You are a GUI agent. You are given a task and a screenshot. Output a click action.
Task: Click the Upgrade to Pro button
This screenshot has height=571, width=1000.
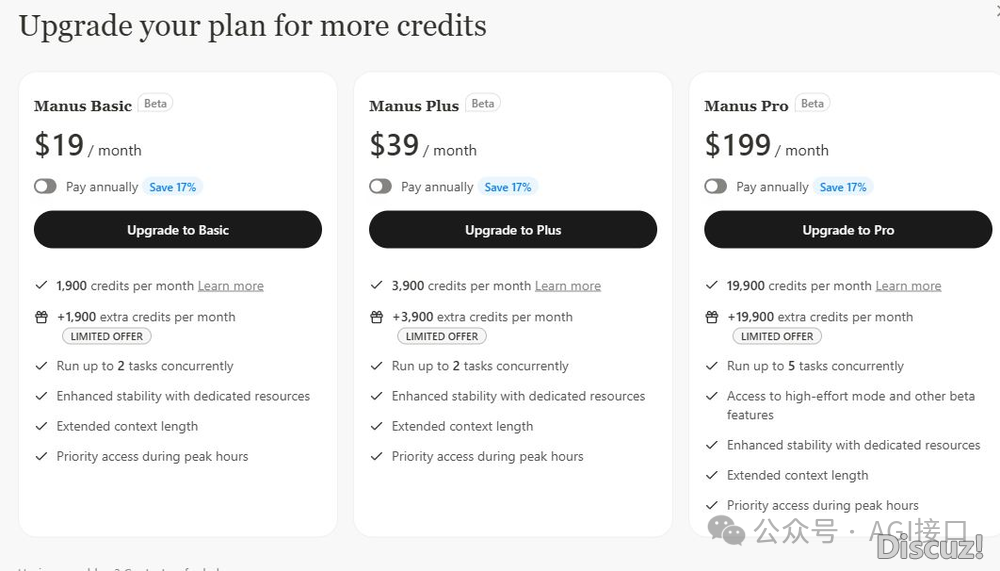pyautogui.click(x=848, y=230)
